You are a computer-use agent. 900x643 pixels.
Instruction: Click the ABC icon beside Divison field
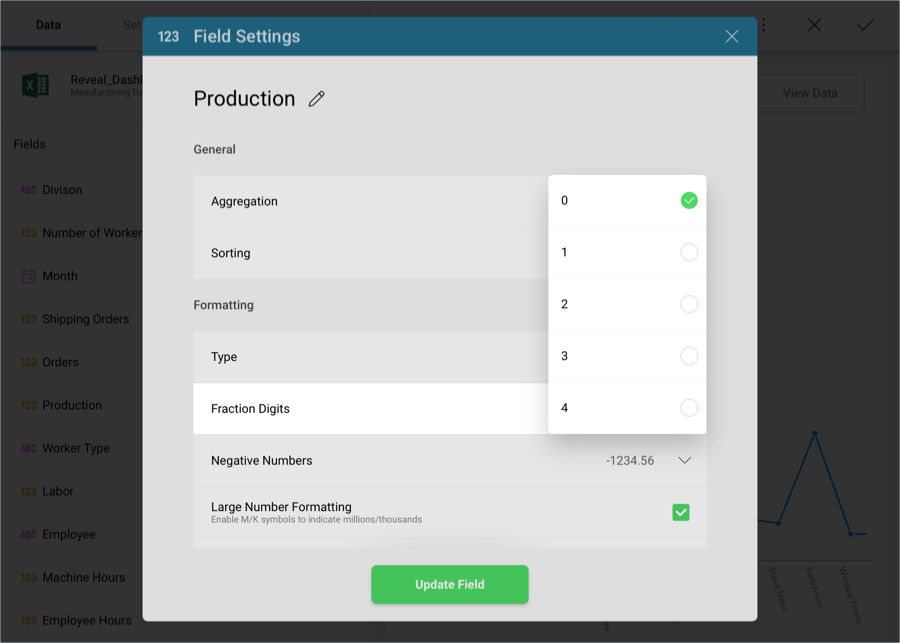(x=27, y=189)
